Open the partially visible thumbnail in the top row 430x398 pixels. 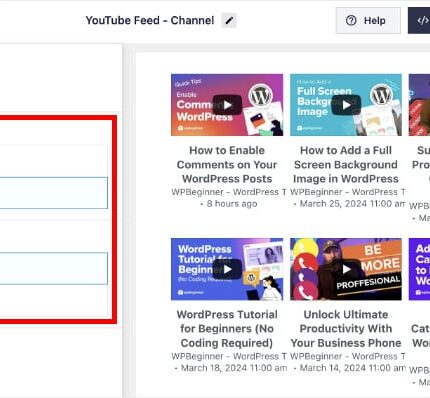(x=419, y=105)
